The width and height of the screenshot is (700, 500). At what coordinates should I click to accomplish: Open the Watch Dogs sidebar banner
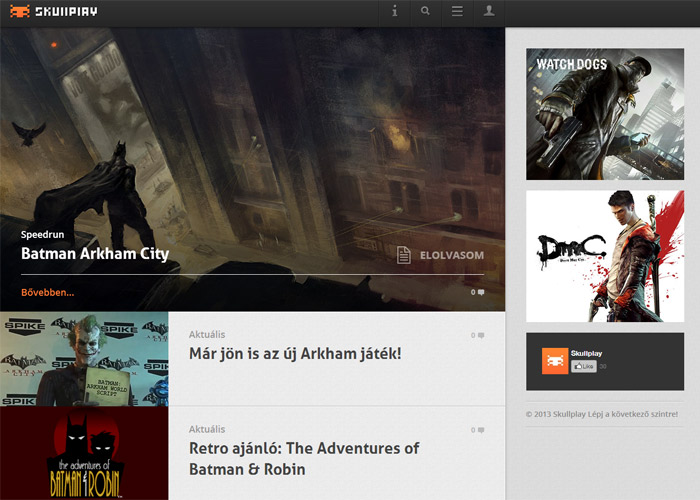605,114
